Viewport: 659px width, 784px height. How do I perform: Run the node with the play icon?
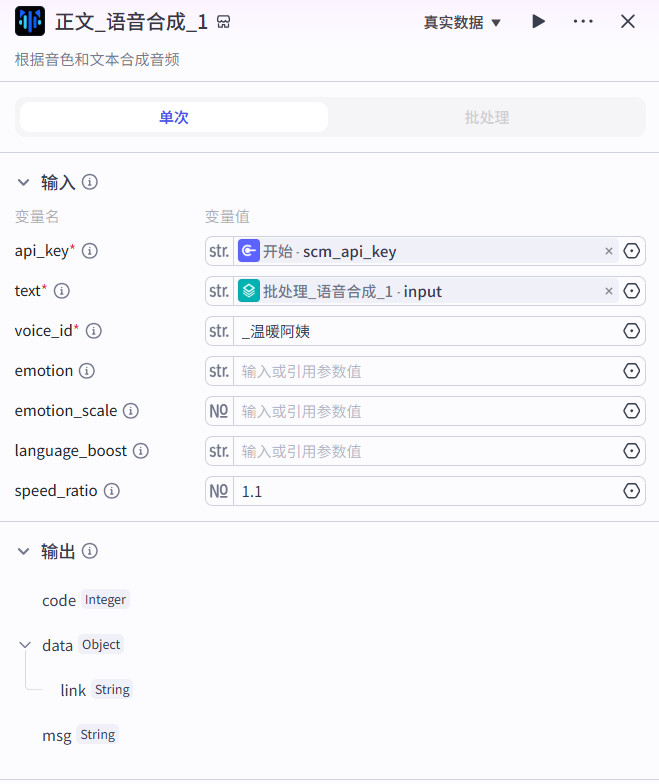tap(539, 21)
